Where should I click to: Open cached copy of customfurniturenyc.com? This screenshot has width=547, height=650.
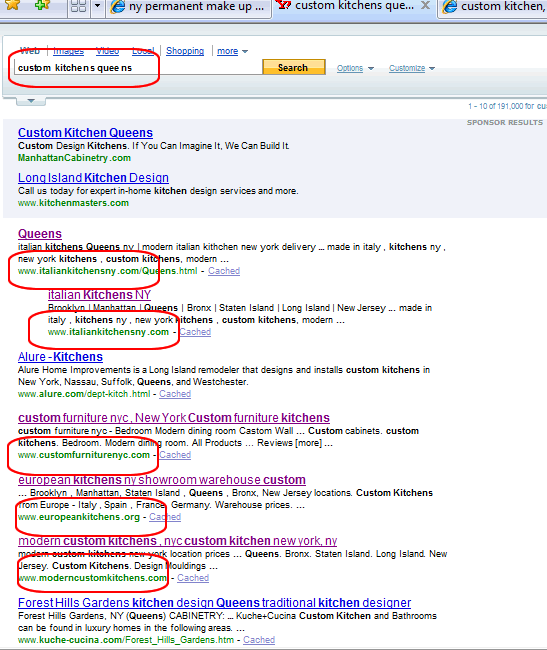(175, 455)
